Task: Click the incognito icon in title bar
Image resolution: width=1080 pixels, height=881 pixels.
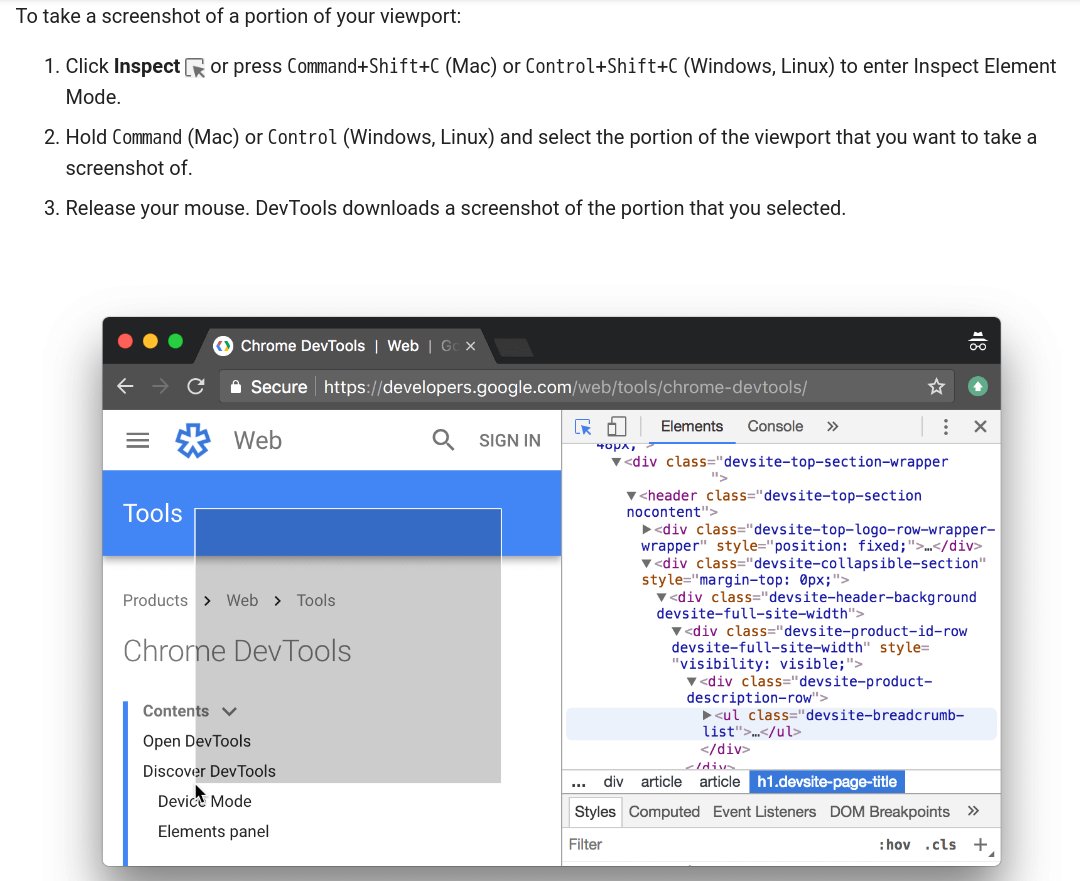Action: point(977,341)
